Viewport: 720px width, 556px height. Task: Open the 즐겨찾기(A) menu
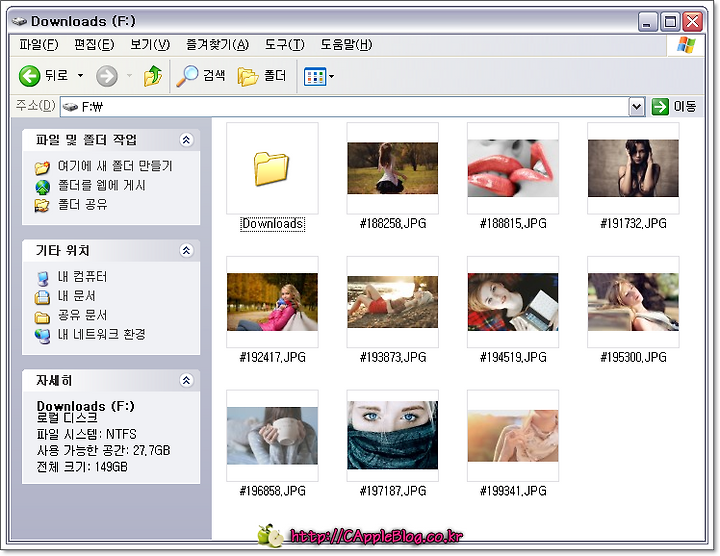click(217, 45)
